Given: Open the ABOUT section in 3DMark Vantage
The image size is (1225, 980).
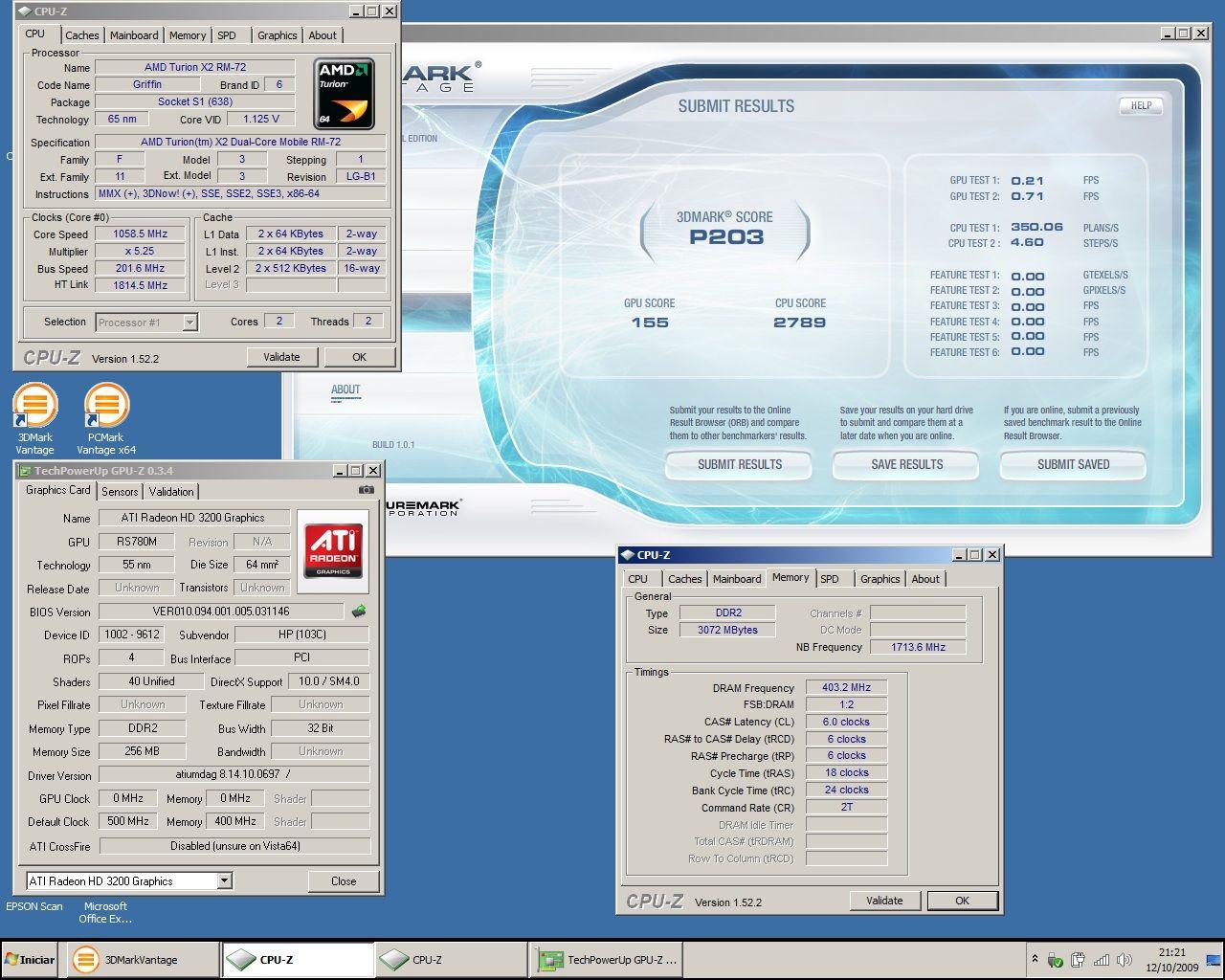Looking at the screenshot, I should [x=345, y=390].
